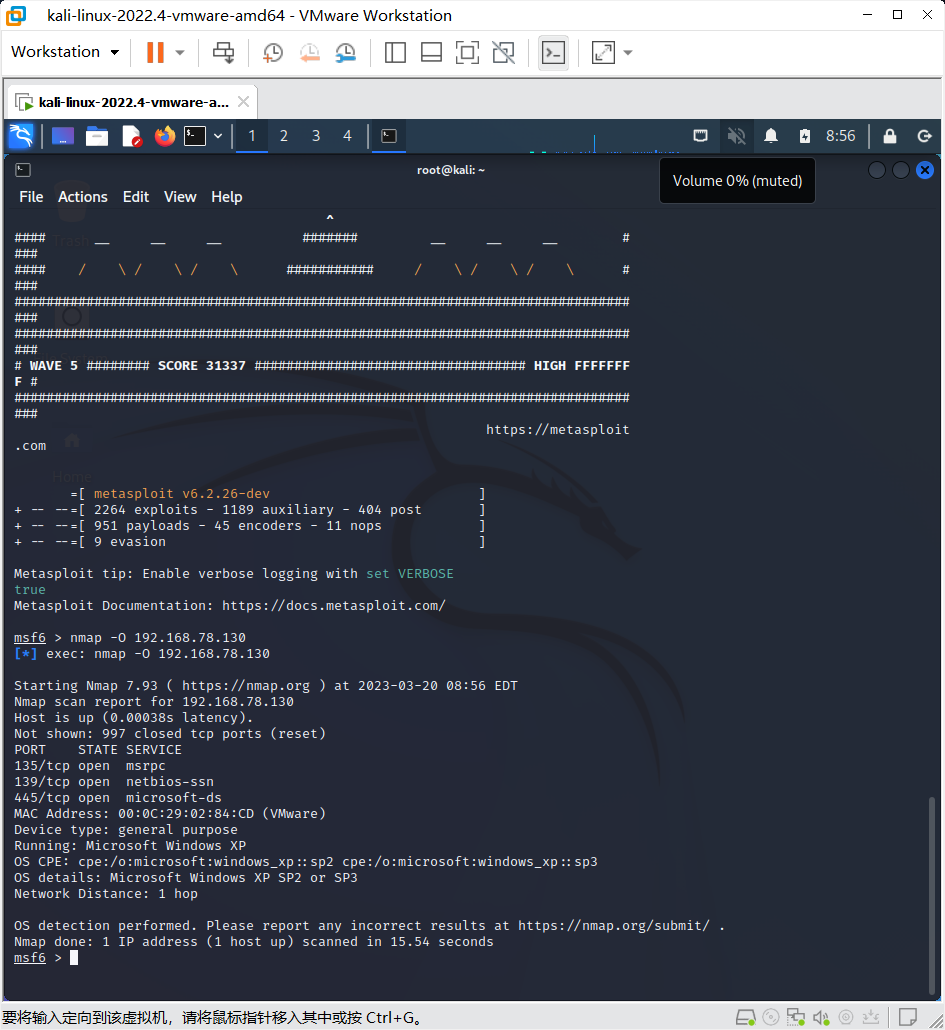Open the terminal Actions menu
This screenshot has width=945, height=1030.
point(83,197)
